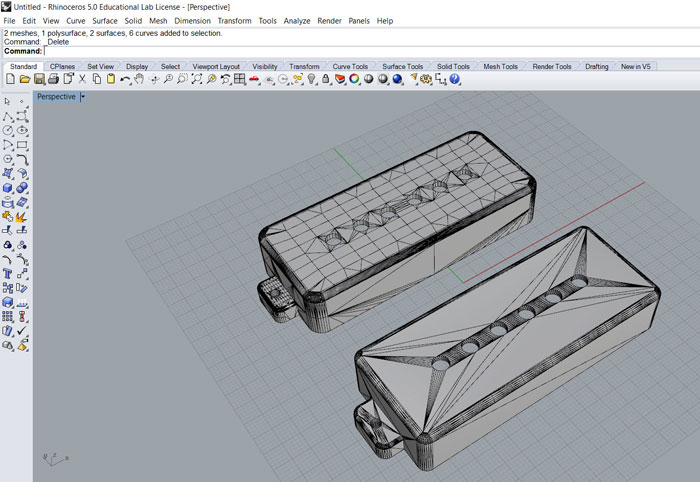700x482 pixels.
Task: Click the Paste clipboard icon
Action: [x=111, y=79]
